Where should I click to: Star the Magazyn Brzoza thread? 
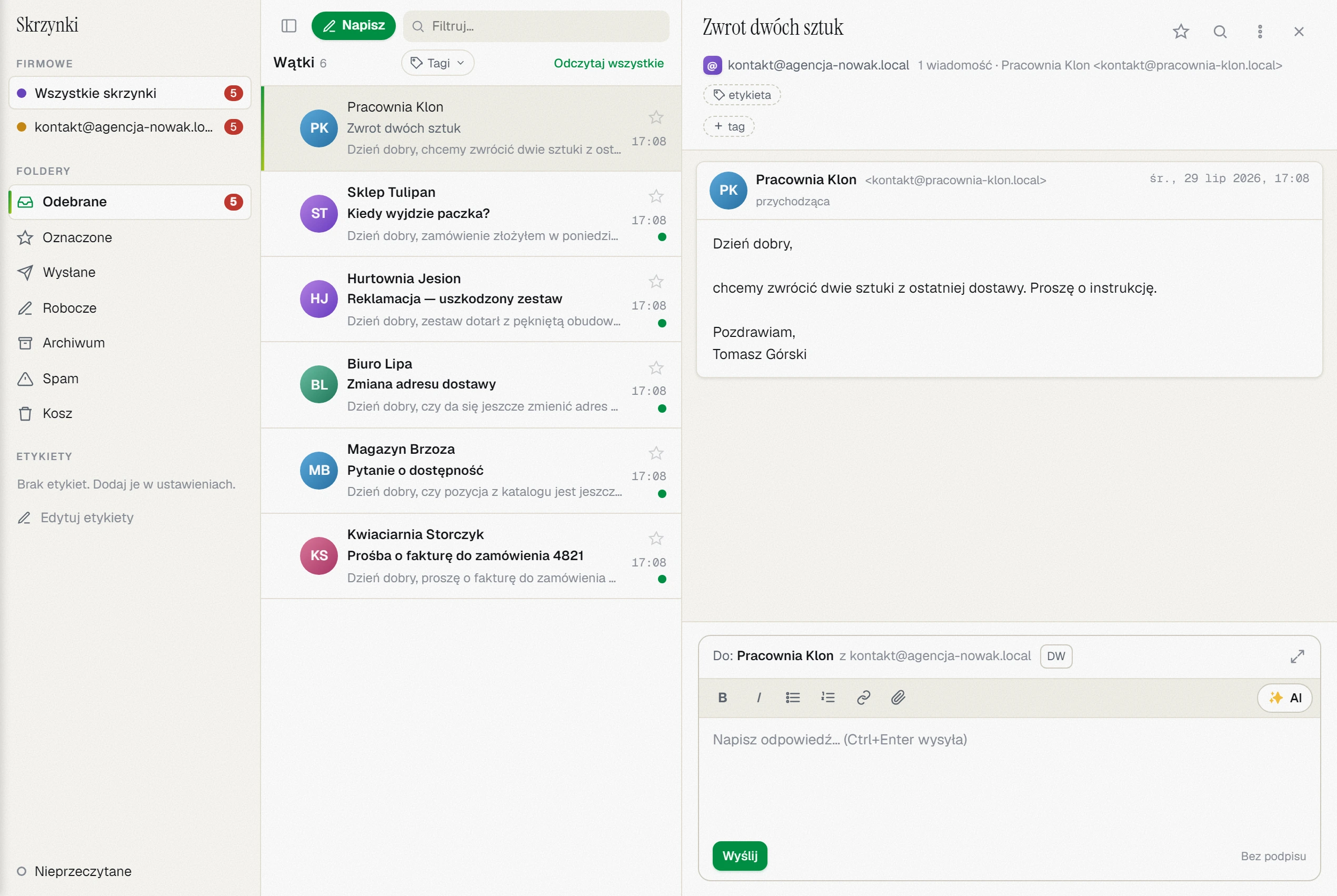pos(656,453)
